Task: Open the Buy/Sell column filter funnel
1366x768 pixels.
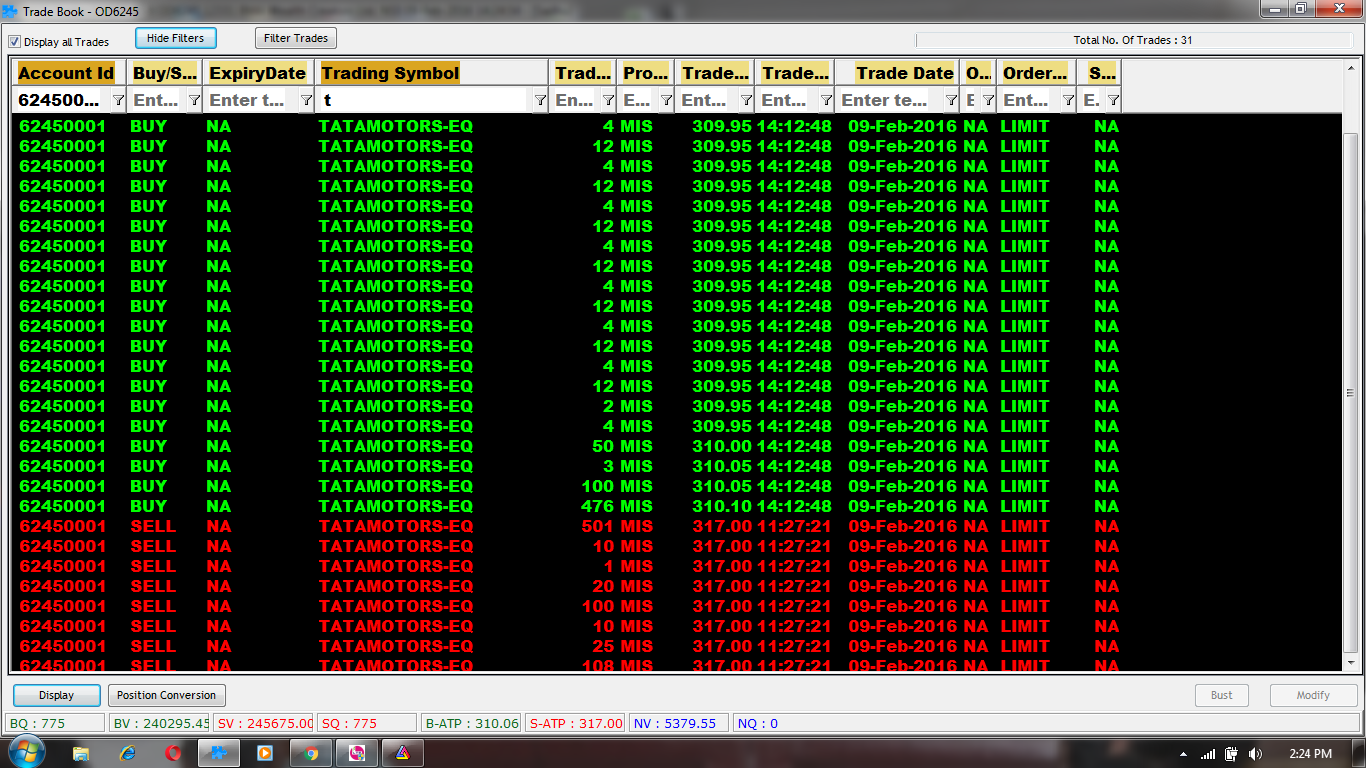Action: tap(194, 100)
